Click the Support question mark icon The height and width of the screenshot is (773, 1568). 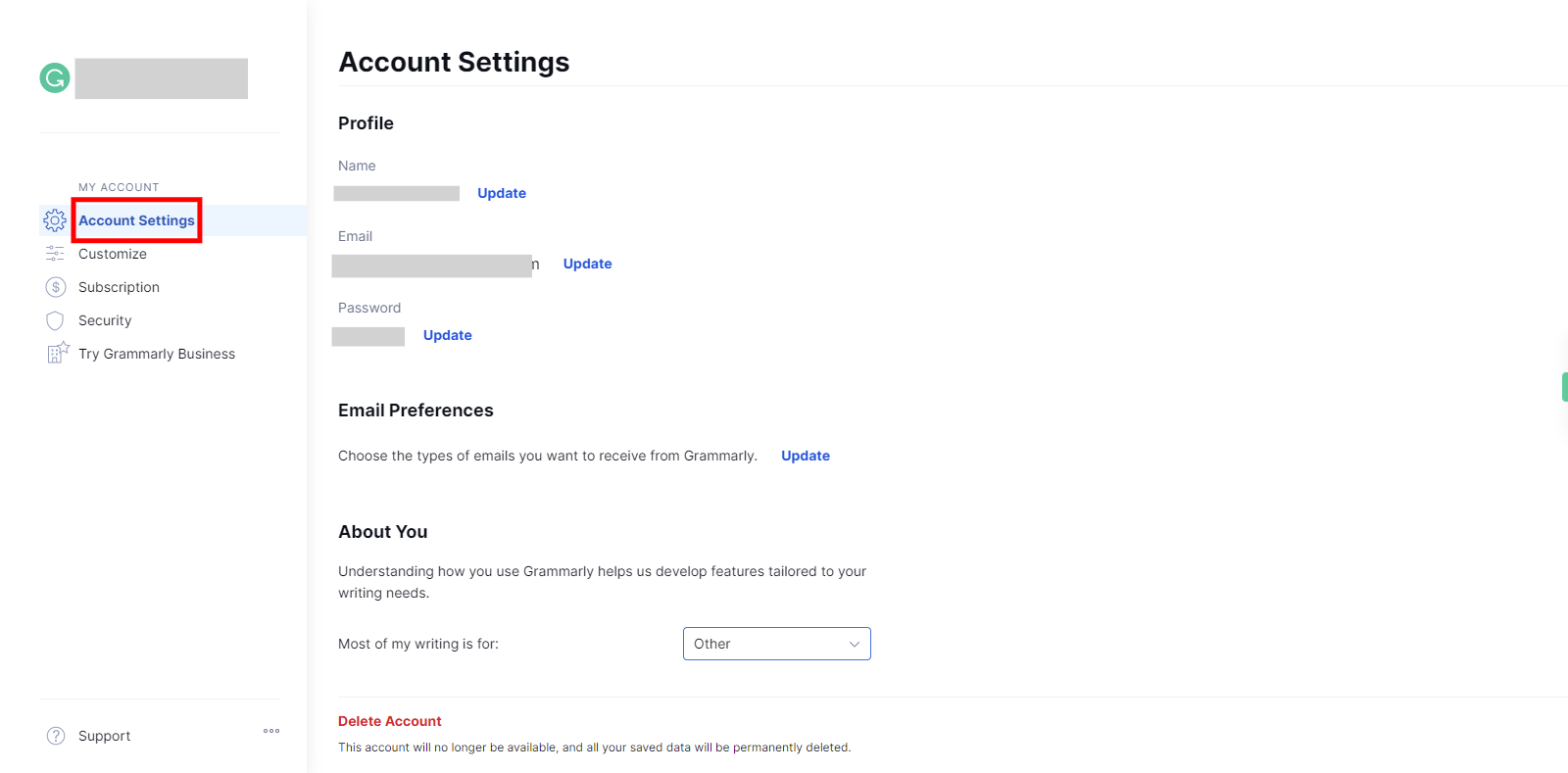(x=56, y=736)
